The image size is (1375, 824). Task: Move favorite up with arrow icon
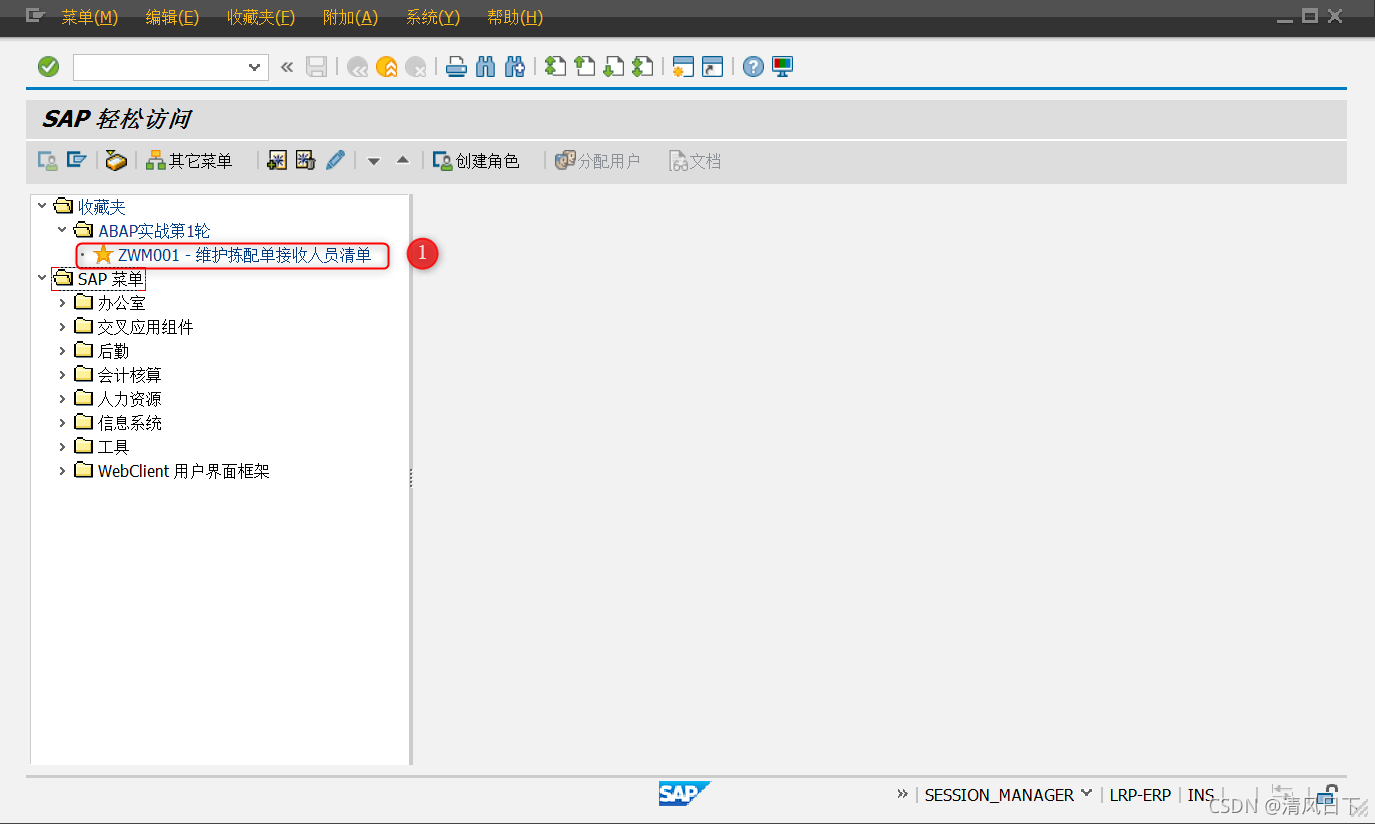point(403,160)
